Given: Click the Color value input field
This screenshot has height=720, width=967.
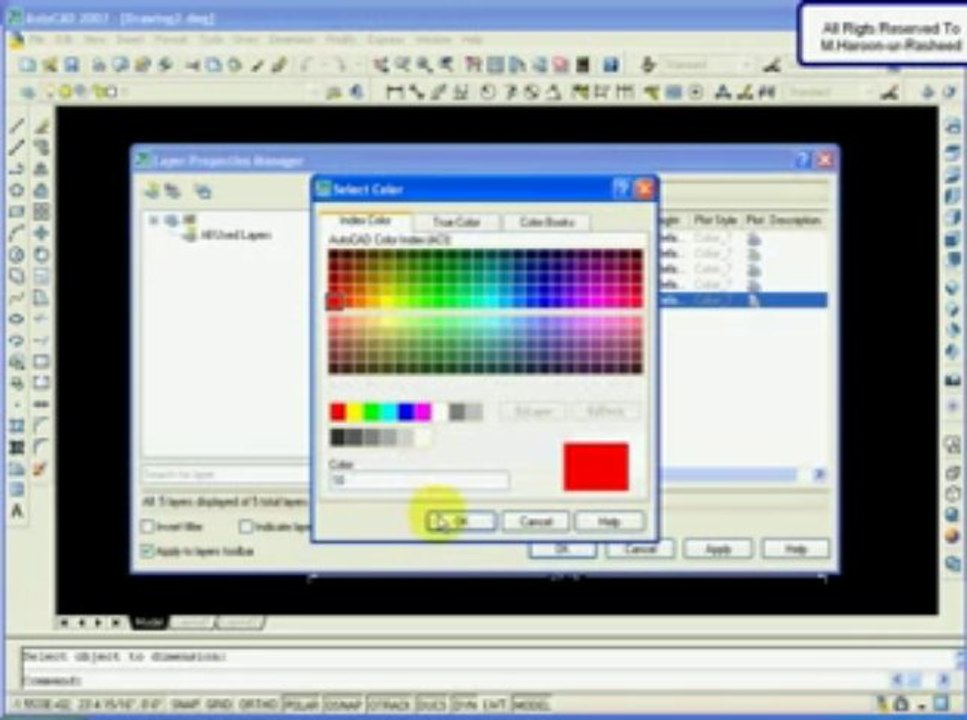Looking at the screenshot, I should click(x=419, y=480).
